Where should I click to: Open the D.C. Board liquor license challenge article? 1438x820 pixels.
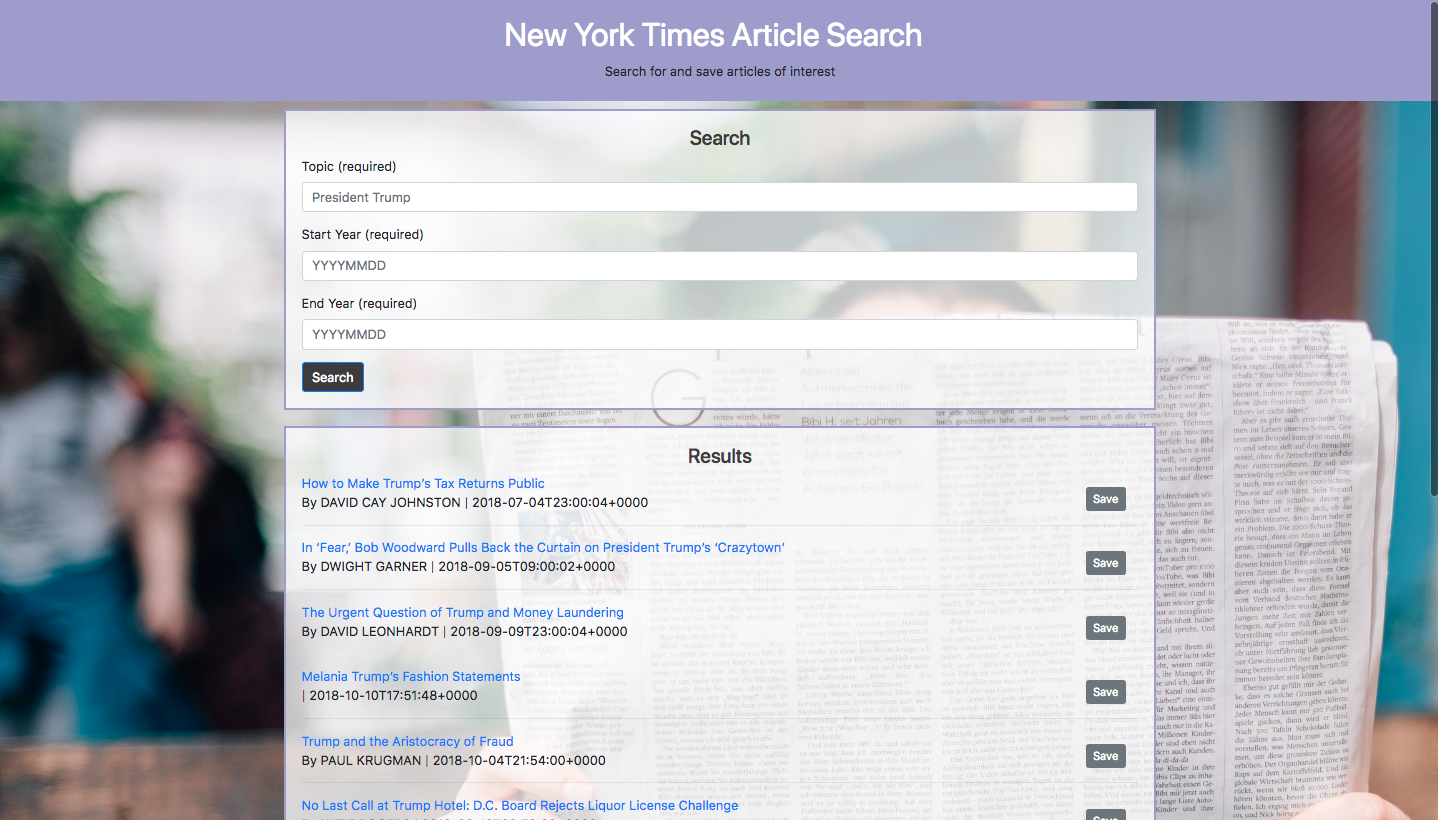[x=520, y=805]
